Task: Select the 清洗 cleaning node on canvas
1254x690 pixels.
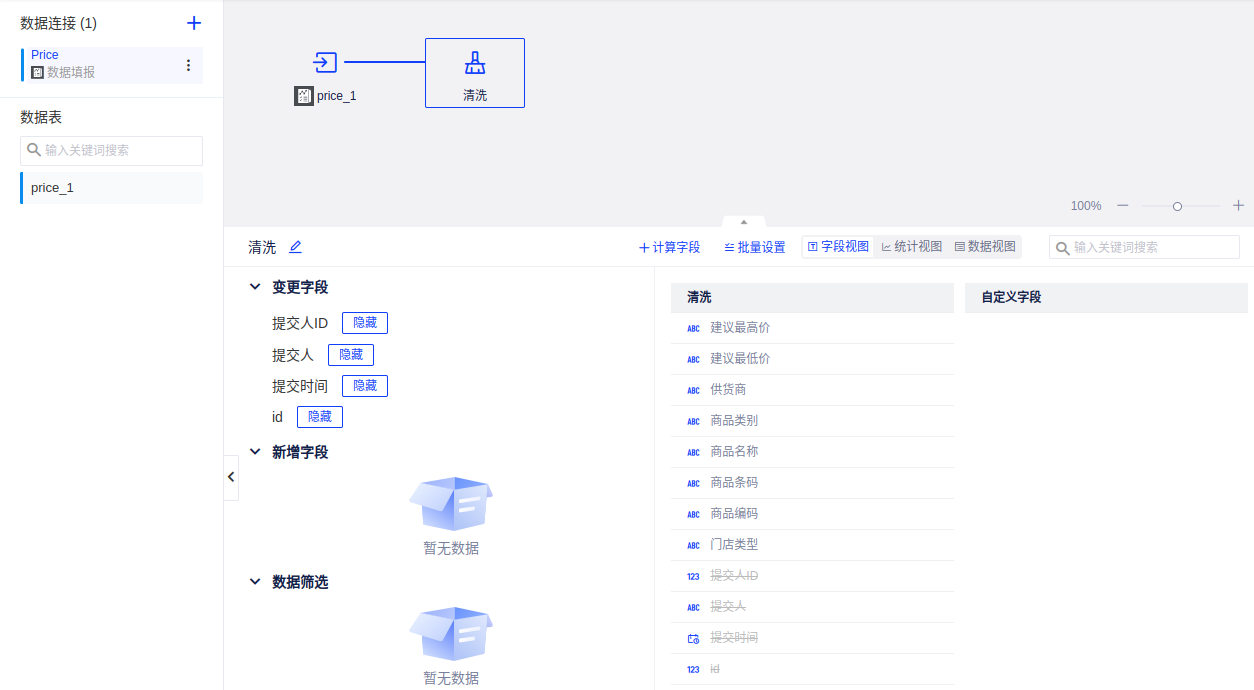Action: pyautogui.click(x=475, y=73)
